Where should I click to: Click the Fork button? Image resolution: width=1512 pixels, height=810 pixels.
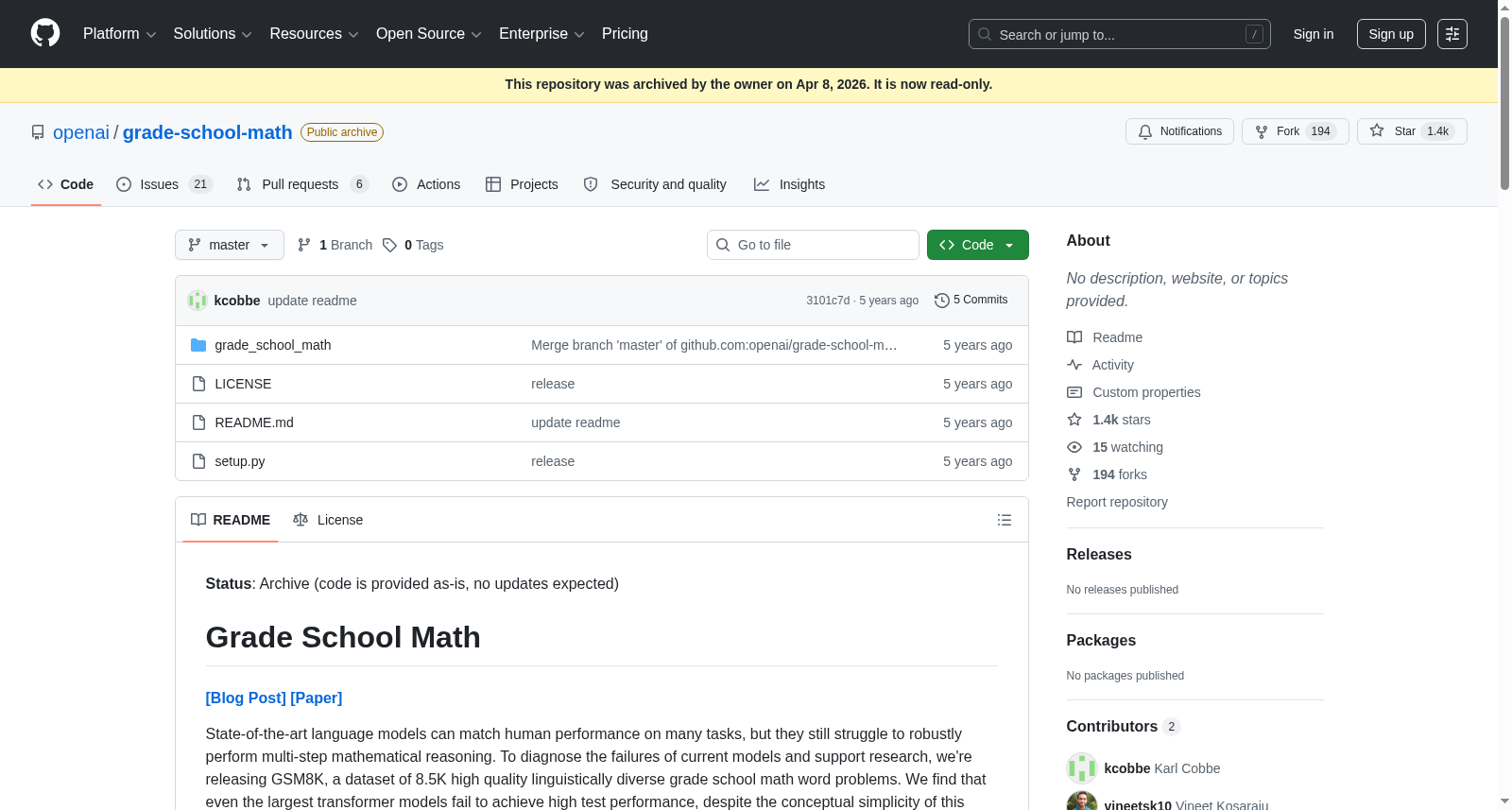coord(1296,131)
